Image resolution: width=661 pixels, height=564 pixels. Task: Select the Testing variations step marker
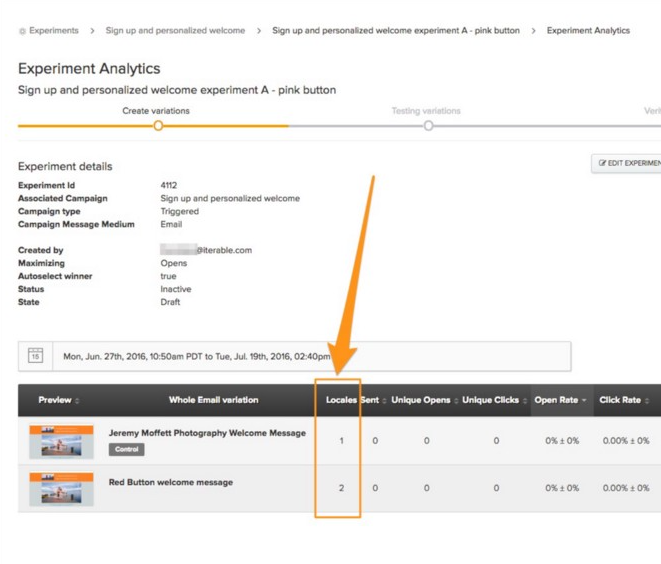[428, 126]
